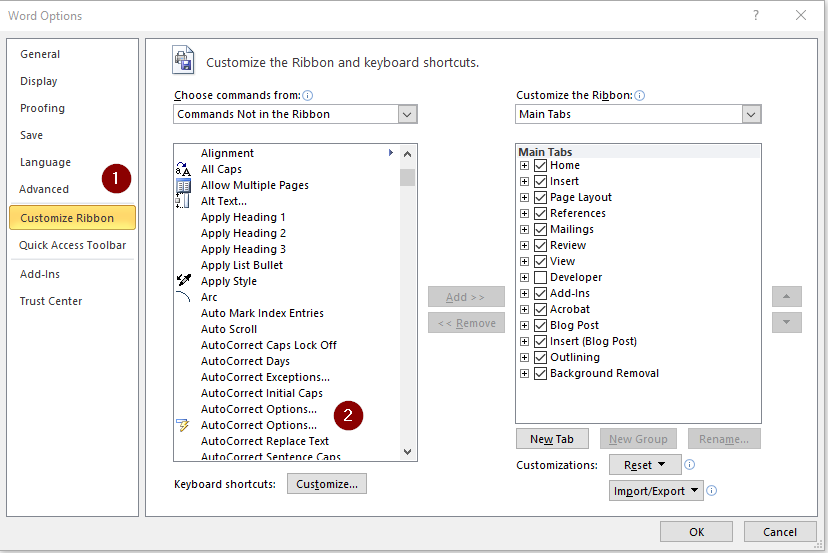Viewport: 828px width, 553px height.
Task: Expand the Developer tab tree node
Action: 524,277
